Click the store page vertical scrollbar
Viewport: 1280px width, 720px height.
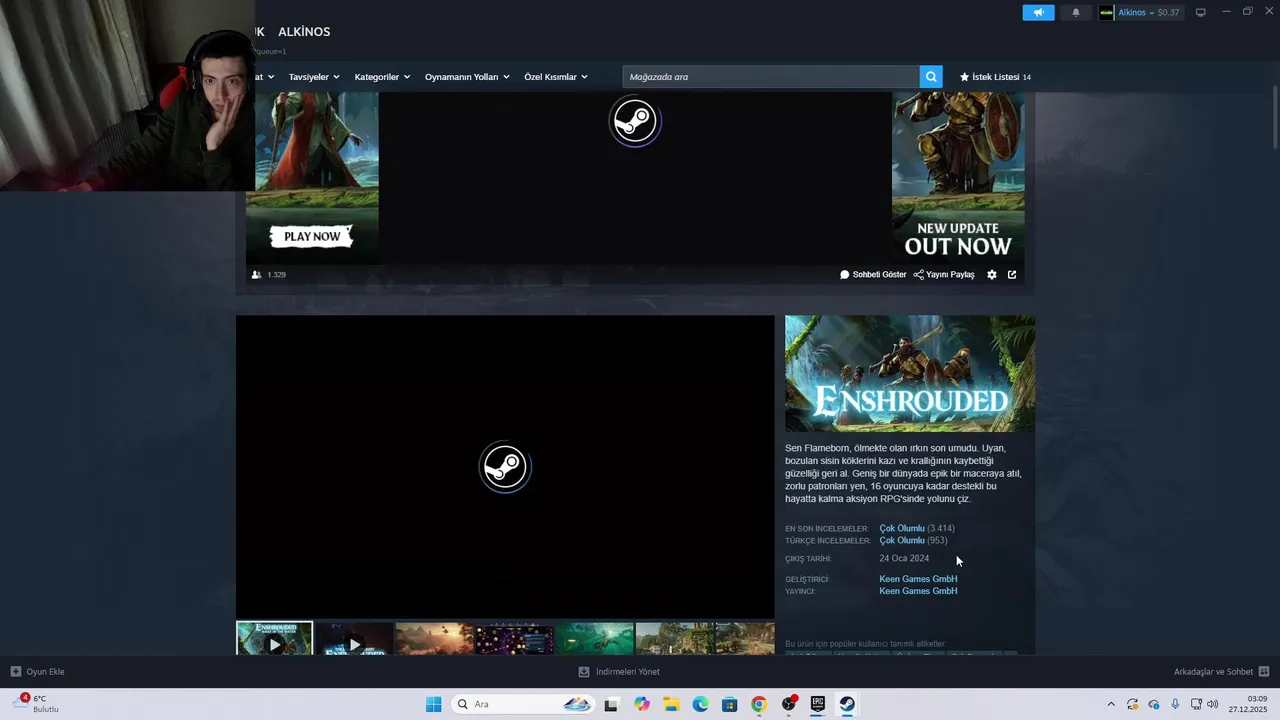tap(1274, 118)
